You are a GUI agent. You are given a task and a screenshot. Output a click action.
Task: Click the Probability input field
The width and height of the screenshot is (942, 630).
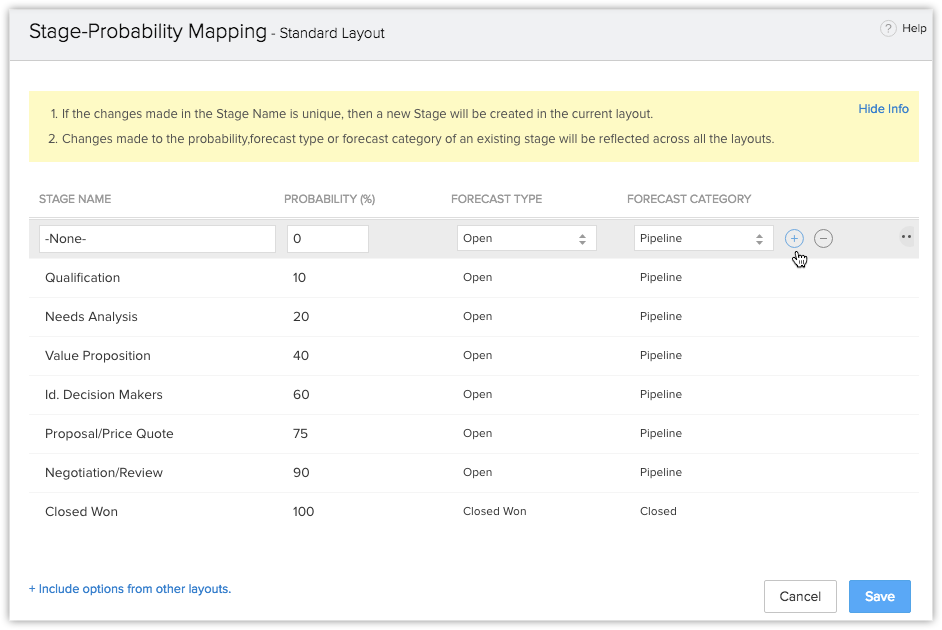click(328, 238)
